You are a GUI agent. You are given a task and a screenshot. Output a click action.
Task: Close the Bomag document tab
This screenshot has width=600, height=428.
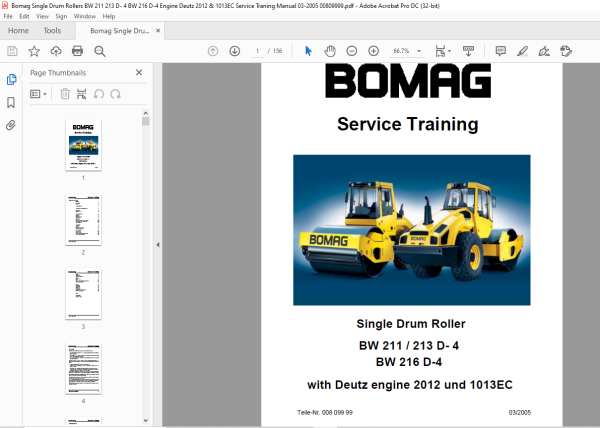pos(158,31)
